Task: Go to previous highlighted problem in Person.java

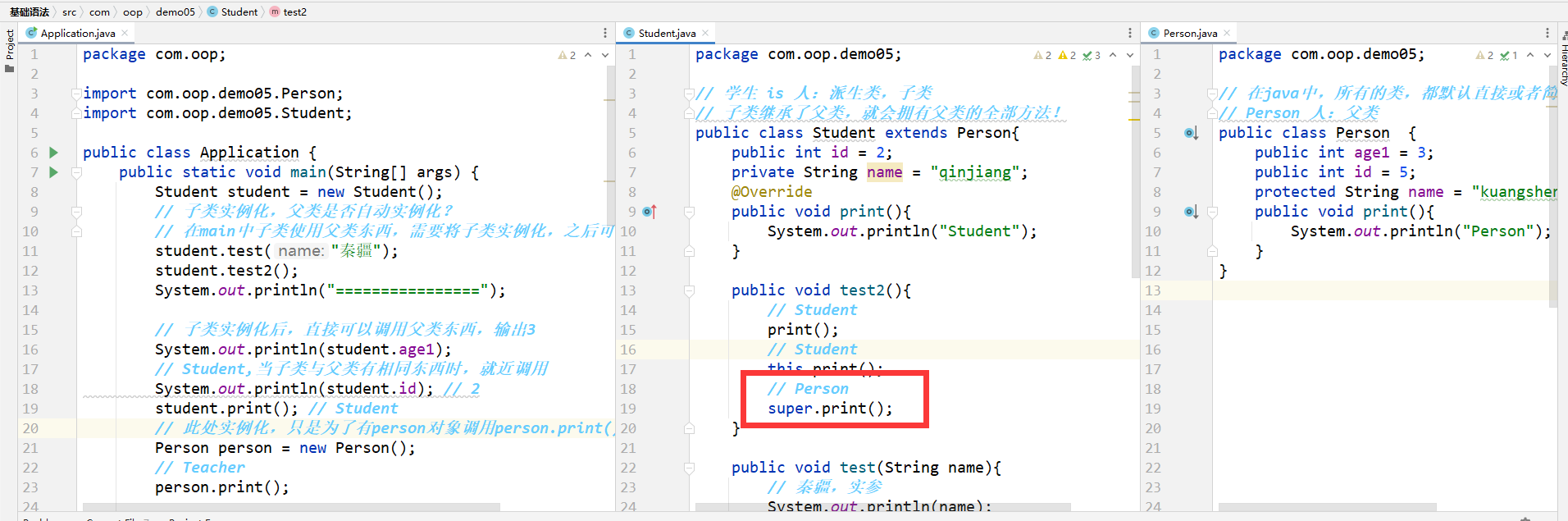Action: 1530,55
